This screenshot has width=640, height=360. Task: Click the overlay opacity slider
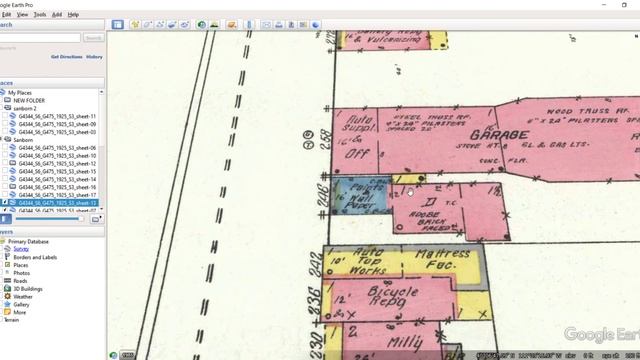tap(49, 219)
